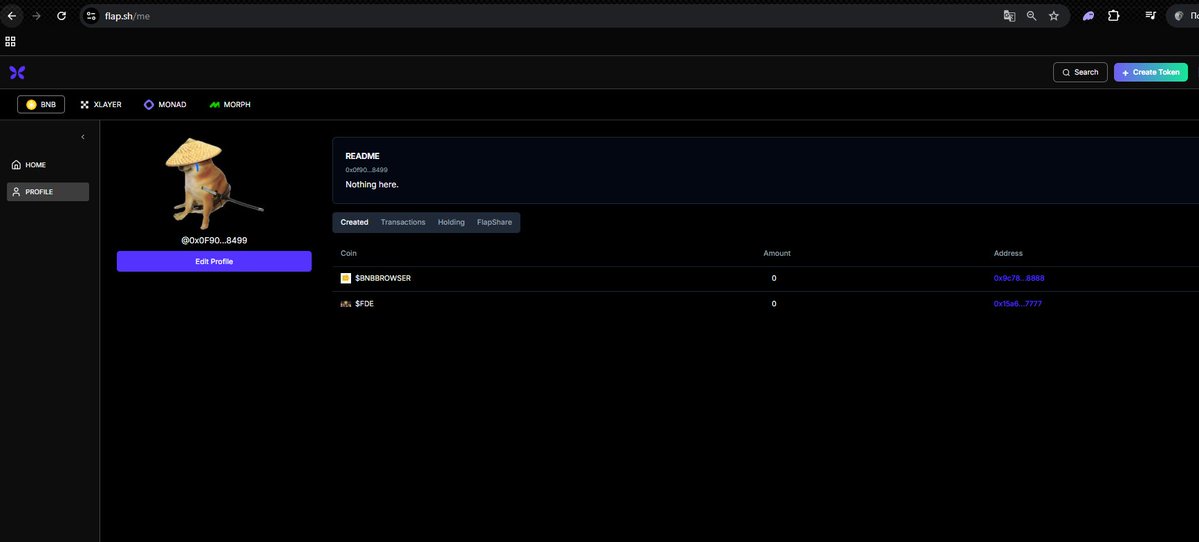Select the Created tab
Viewport: 1199px width, 542px height.
[x=354, y=222]
